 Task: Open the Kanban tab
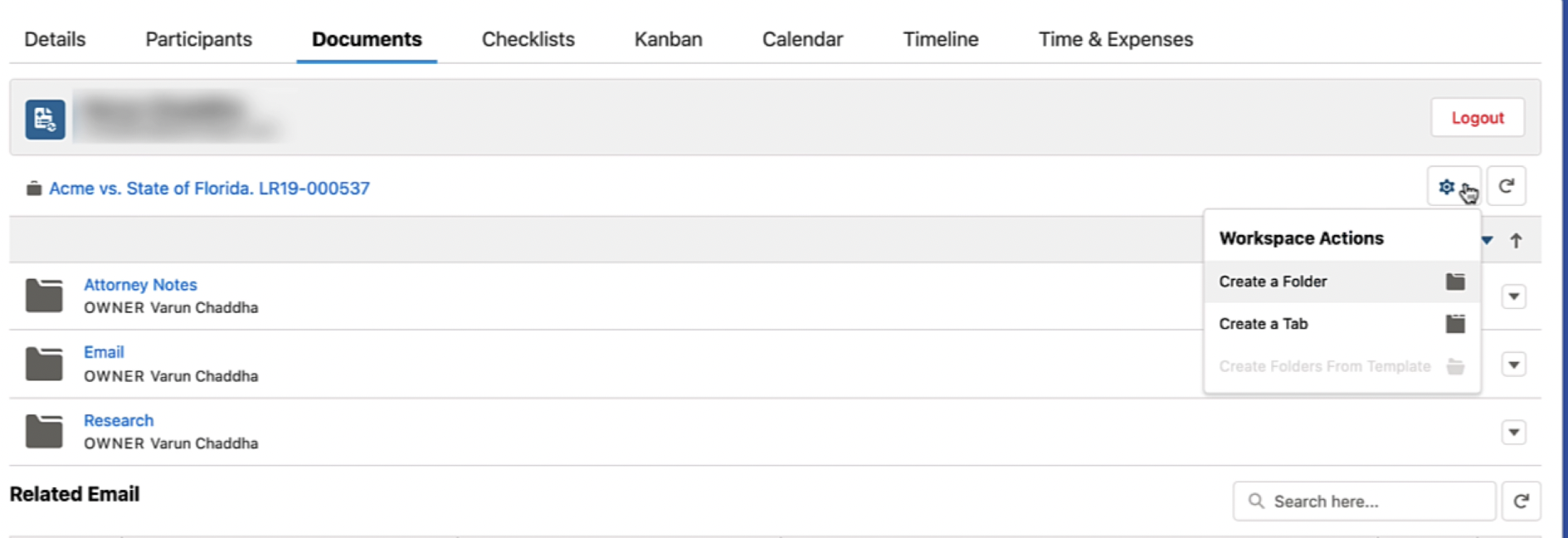click(x=668, y=38)
